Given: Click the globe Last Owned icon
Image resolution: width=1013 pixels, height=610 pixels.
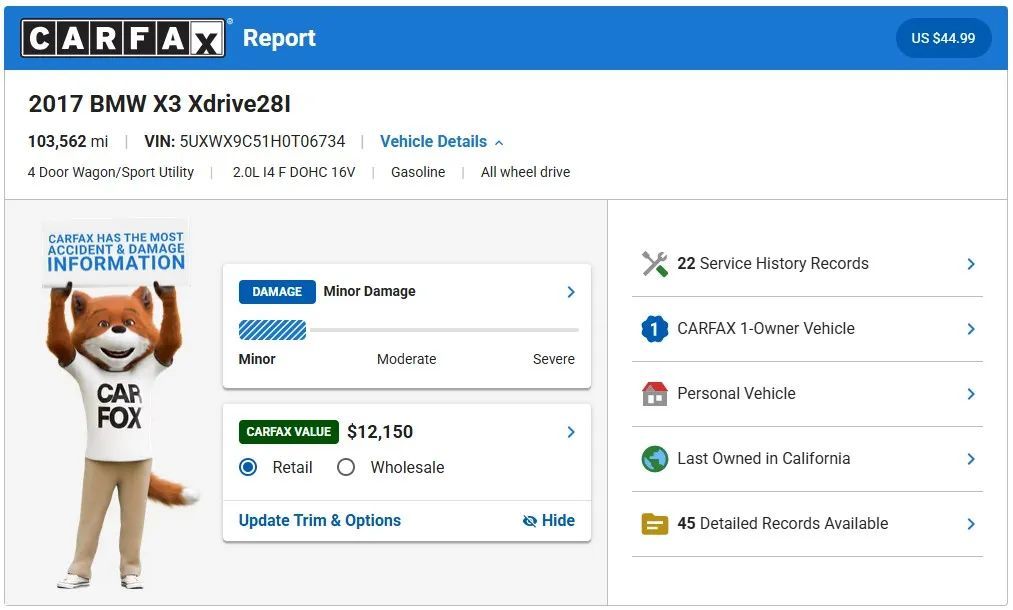Looking at the screenshot, I should tap(654, 459).
